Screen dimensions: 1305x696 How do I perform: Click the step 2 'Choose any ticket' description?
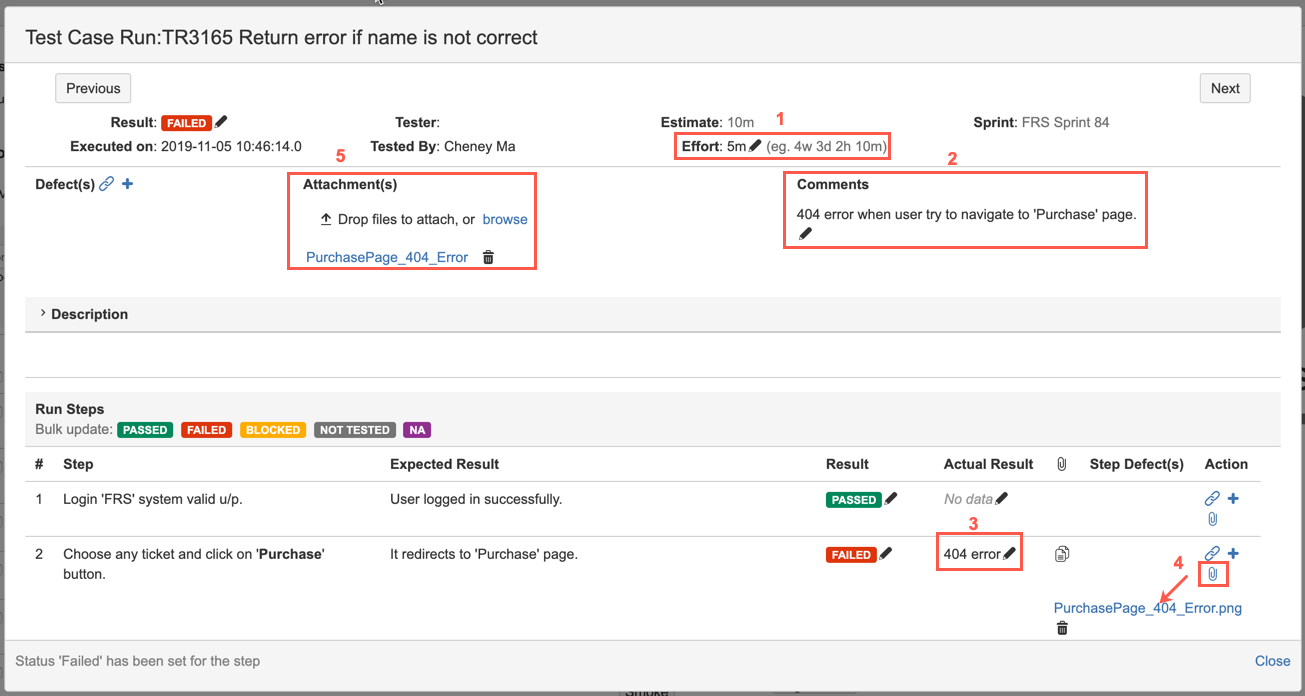point(194,564)
